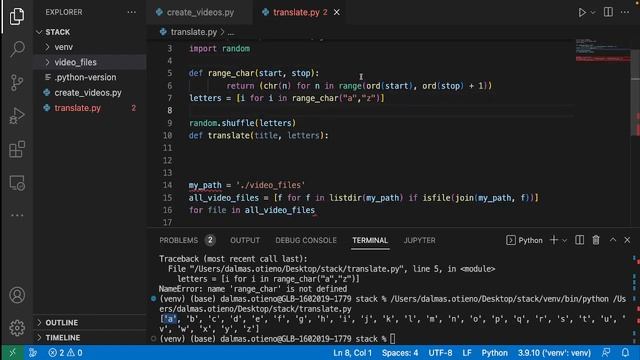Open the Remote Explorer icon
640x360 pixels.
coord(17,182)
